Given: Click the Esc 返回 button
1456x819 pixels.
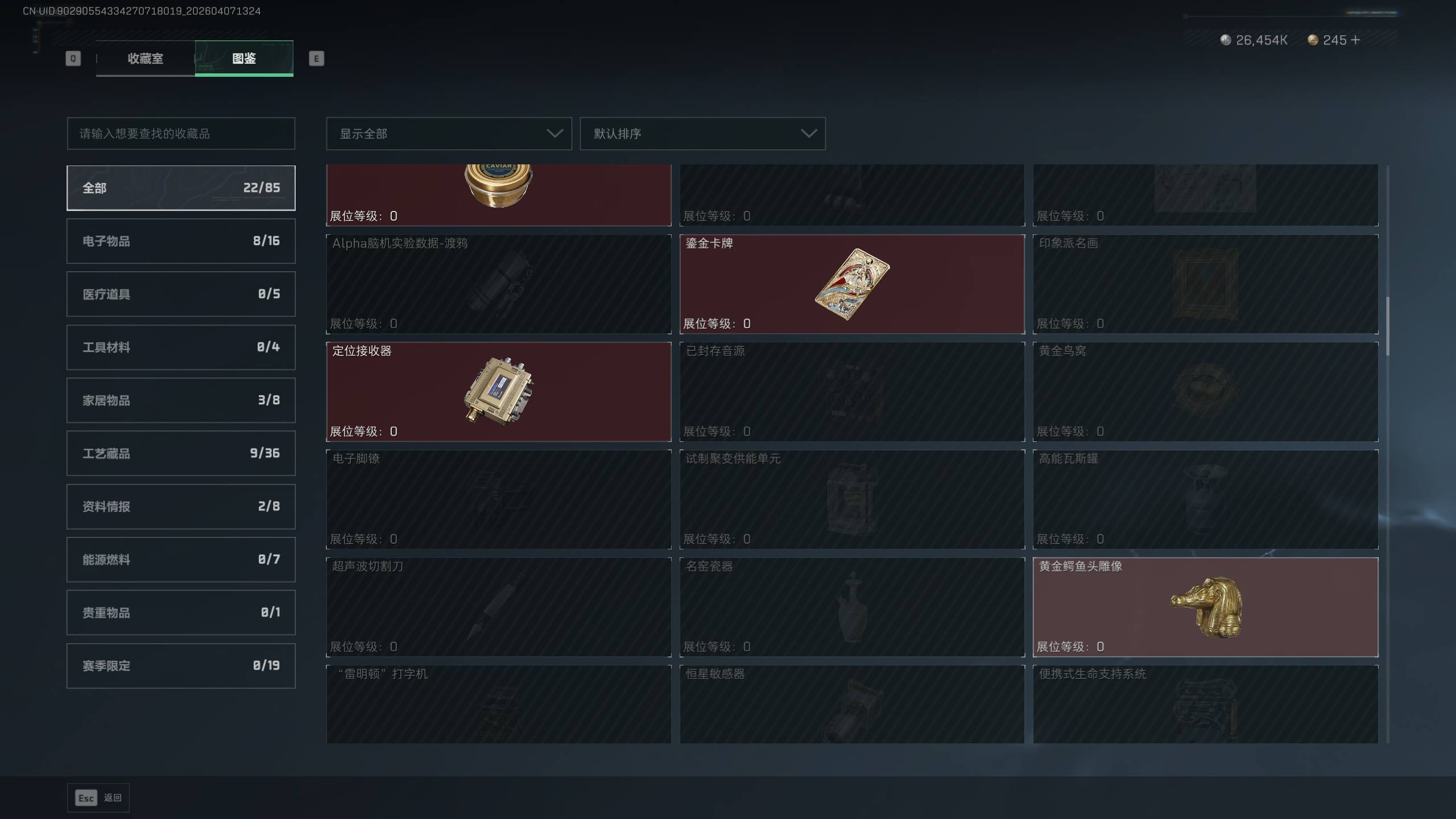Looking at the screenshot, I should click(98, 798).
